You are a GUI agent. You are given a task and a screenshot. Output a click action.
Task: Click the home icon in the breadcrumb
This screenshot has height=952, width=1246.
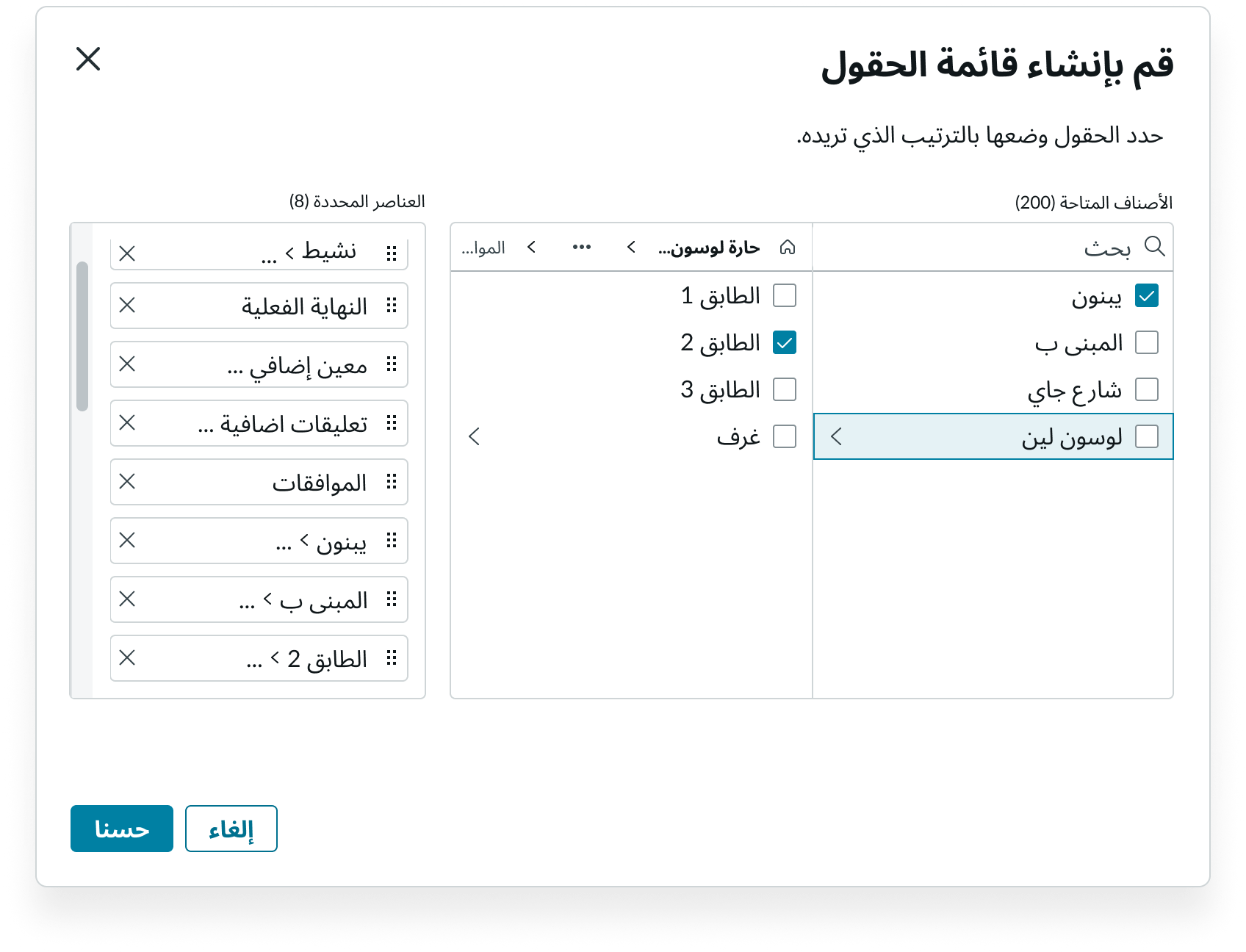click(x=788, y=248)
